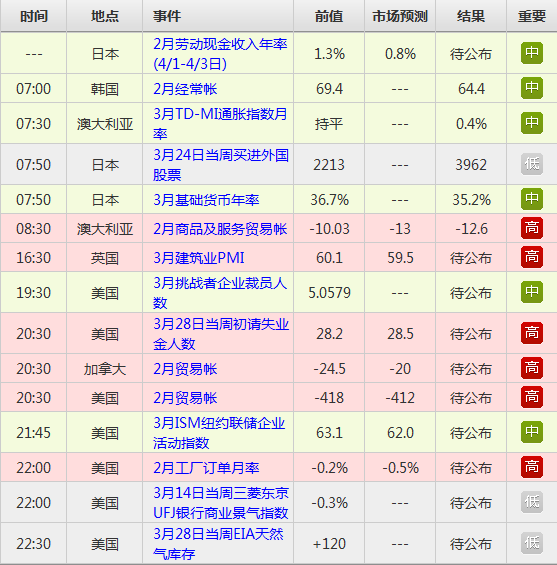Click the red 高 badge for Australia trade balance
Screen dimensions: 557x565
click(531, 228)
